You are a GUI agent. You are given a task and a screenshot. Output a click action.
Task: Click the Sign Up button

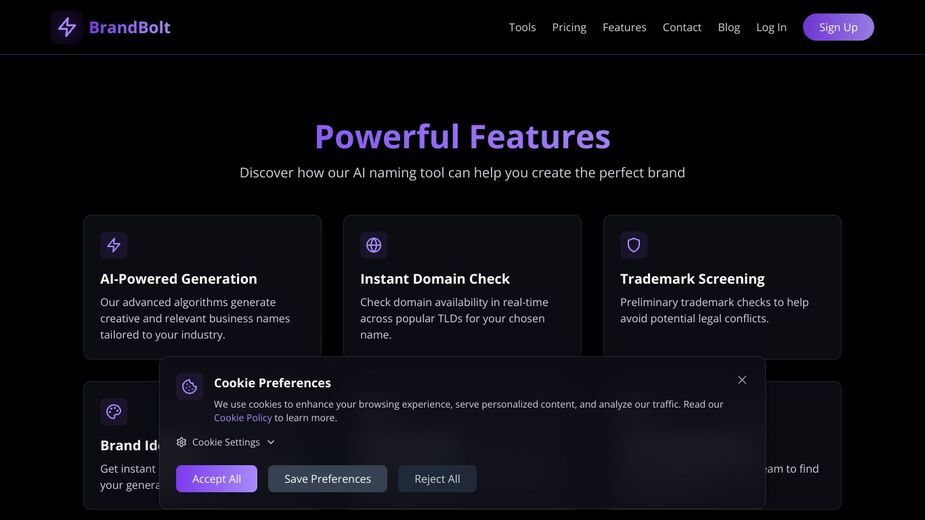click(838, 27)
